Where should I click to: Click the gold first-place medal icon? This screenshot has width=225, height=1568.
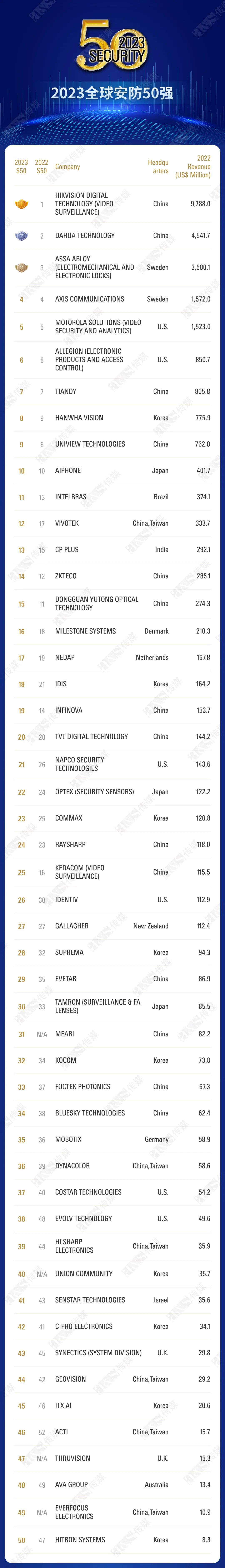point(21,204)
